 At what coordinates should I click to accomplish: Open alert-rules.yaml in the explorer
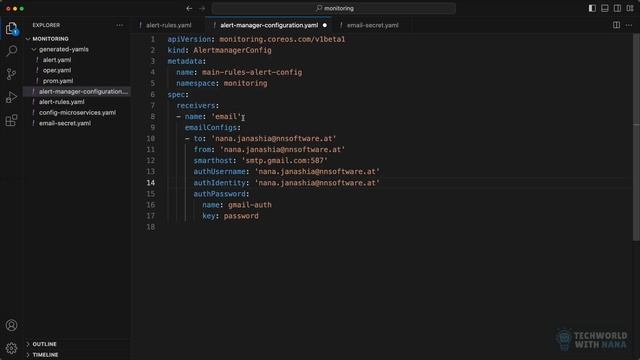coord(62,102)
